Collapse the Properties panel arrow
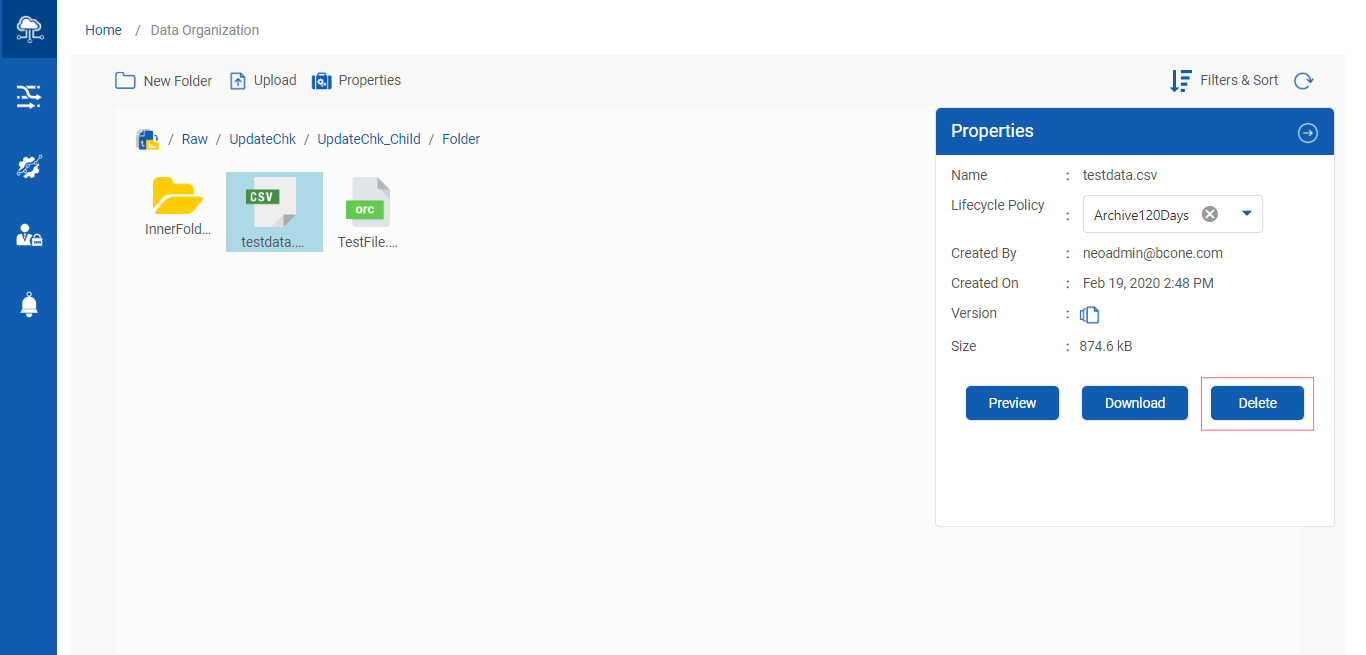Viewport: 1366px width, 655px height. click(1308, 133)
